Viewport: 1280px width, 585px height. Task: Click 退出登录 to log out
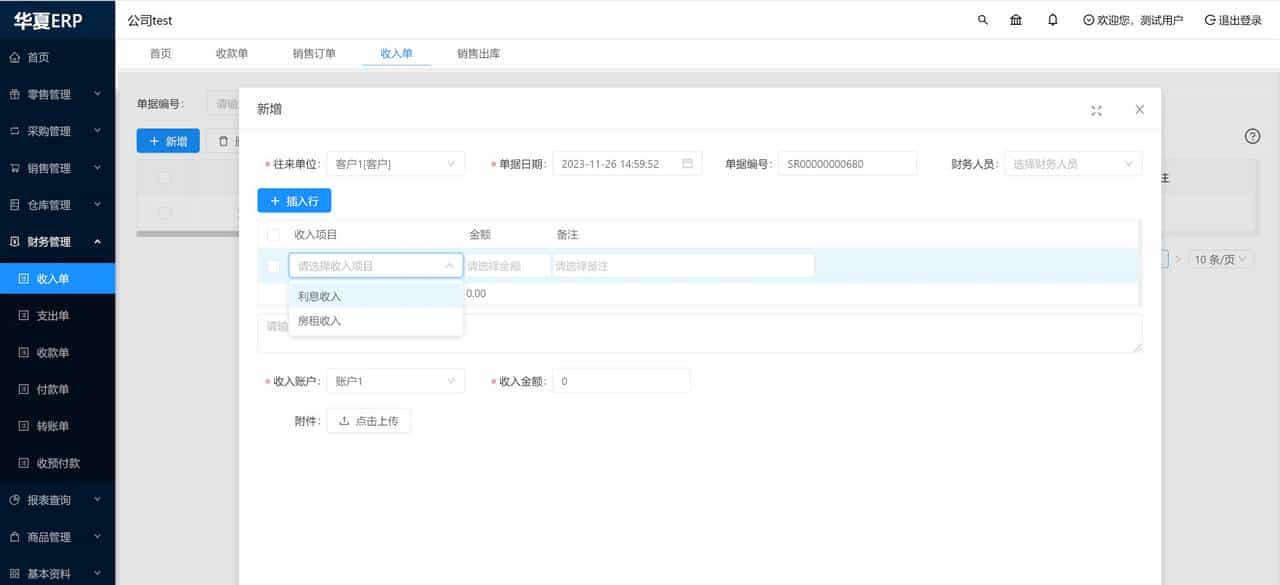1232,19
